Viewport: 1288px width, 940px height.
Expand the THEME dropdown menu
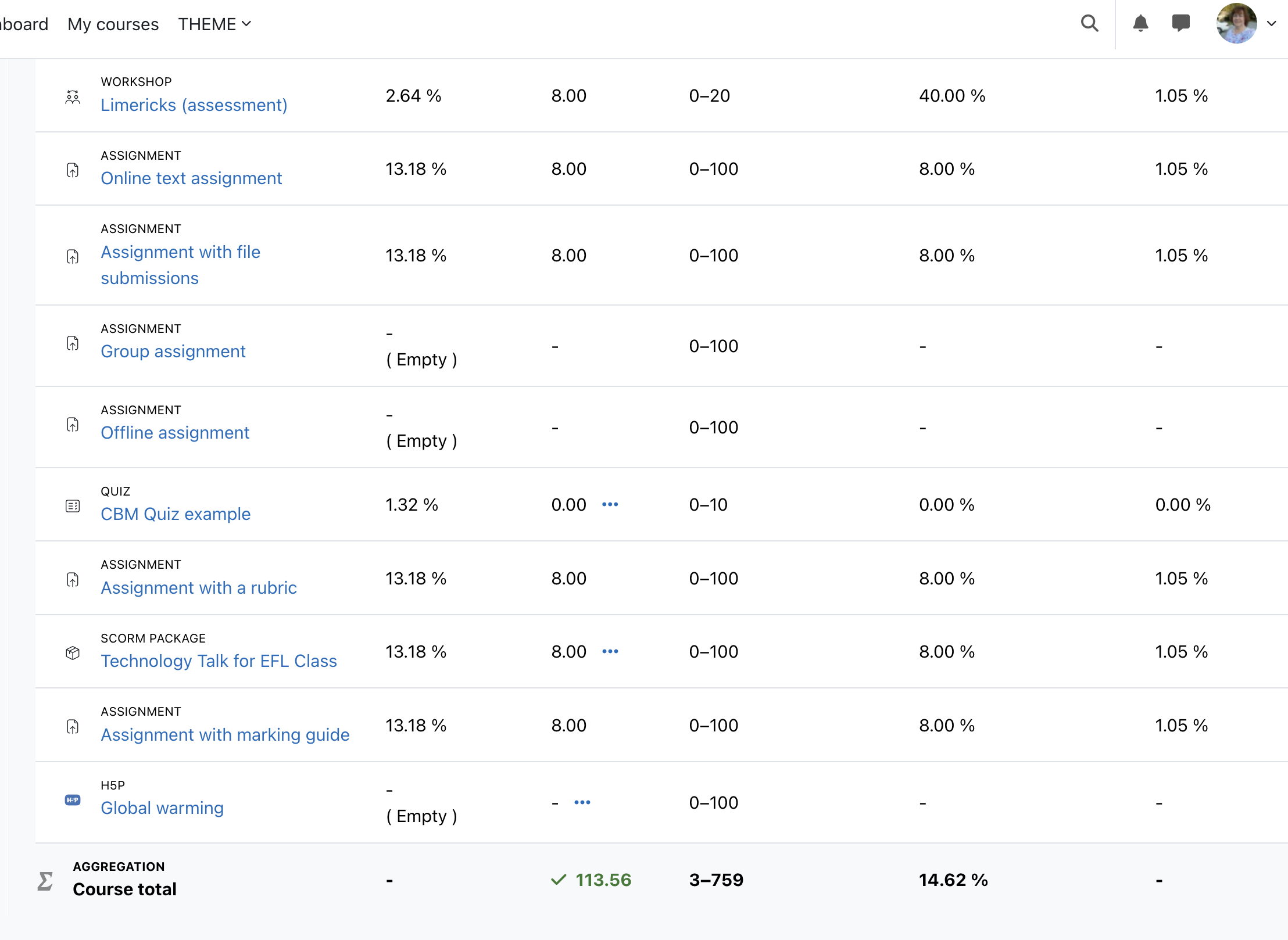pyautogui.click(x=214, y=24)
